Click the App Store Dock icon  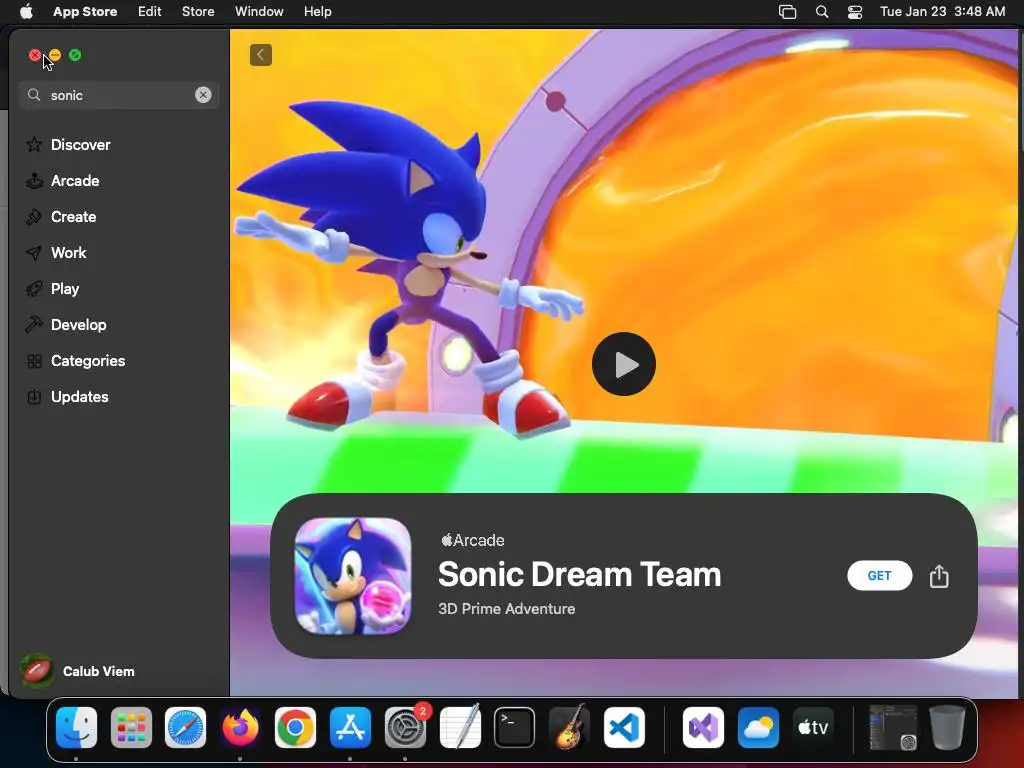(350, 727)
